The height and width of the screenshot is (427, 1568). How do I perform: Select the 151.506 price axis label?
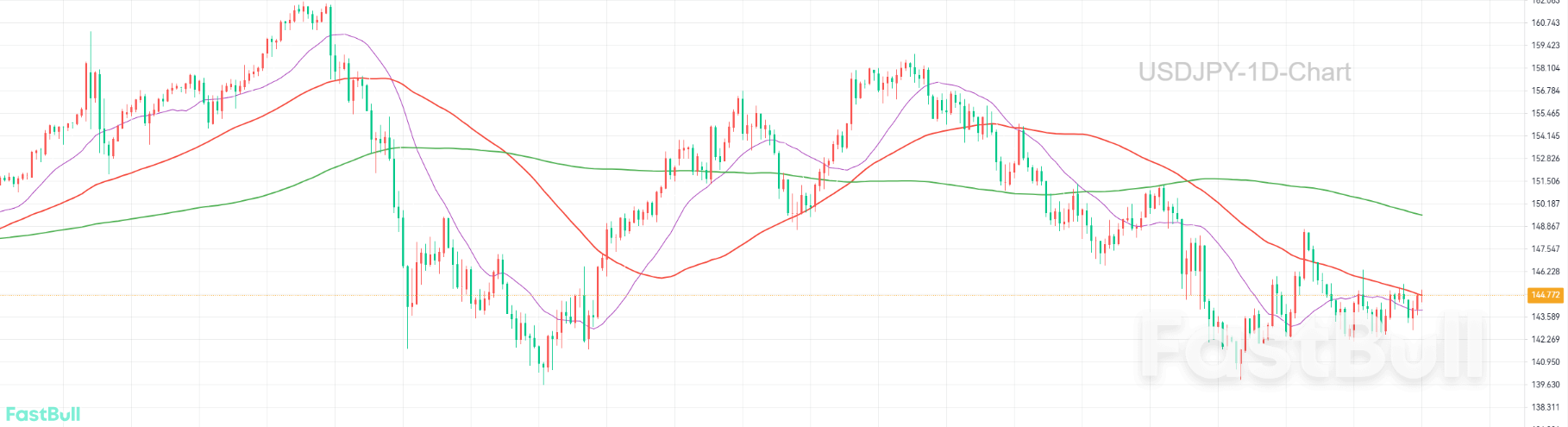(x=1545, y=181)
